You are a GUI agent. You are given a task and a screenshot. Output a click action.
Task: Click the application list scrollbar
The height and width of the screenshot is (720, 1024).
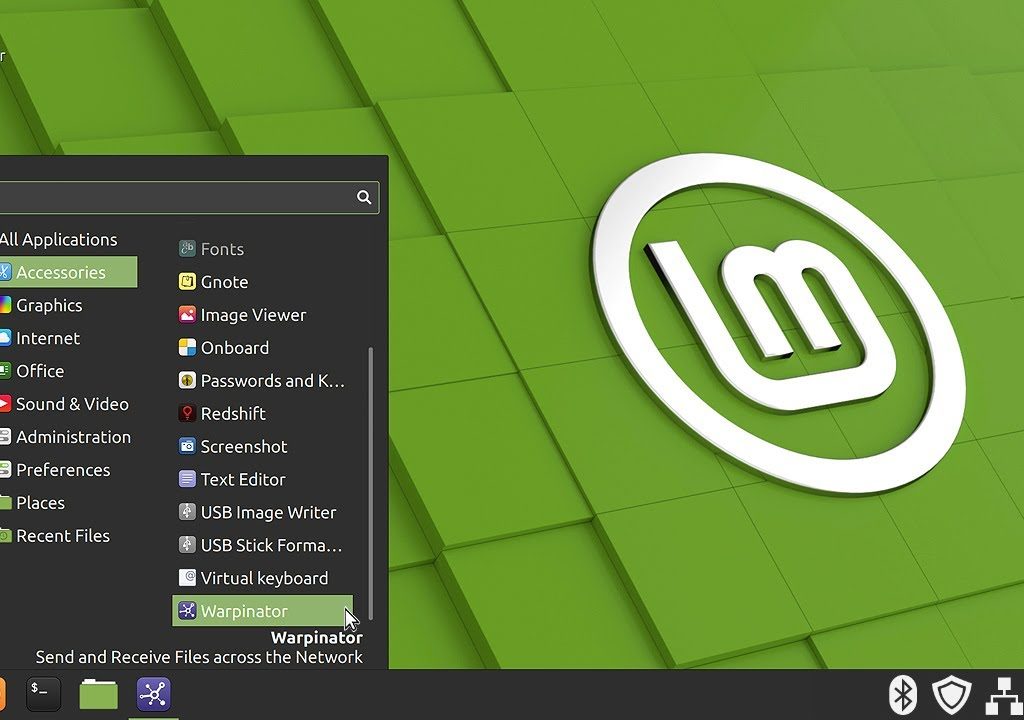(x=371, y=483)
